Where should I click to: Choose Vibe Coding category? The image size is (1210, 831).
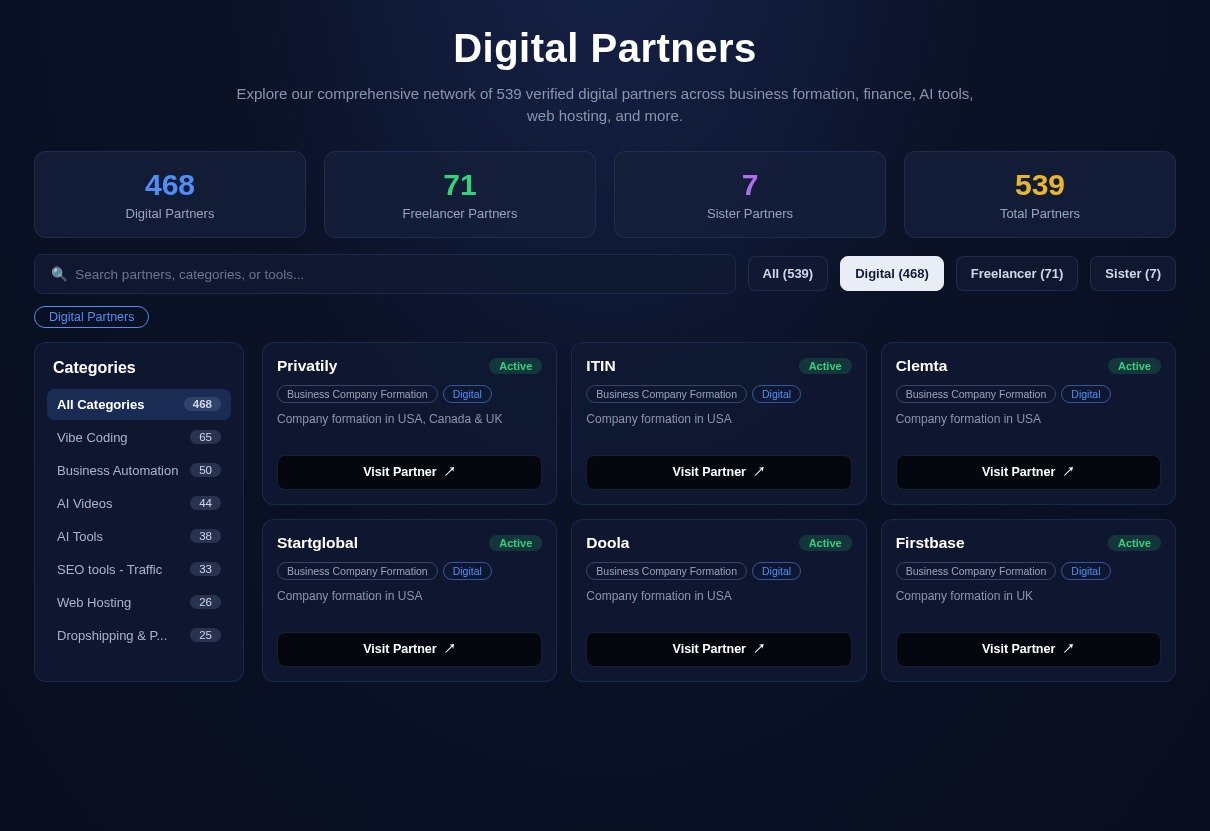tap(139, 437)
